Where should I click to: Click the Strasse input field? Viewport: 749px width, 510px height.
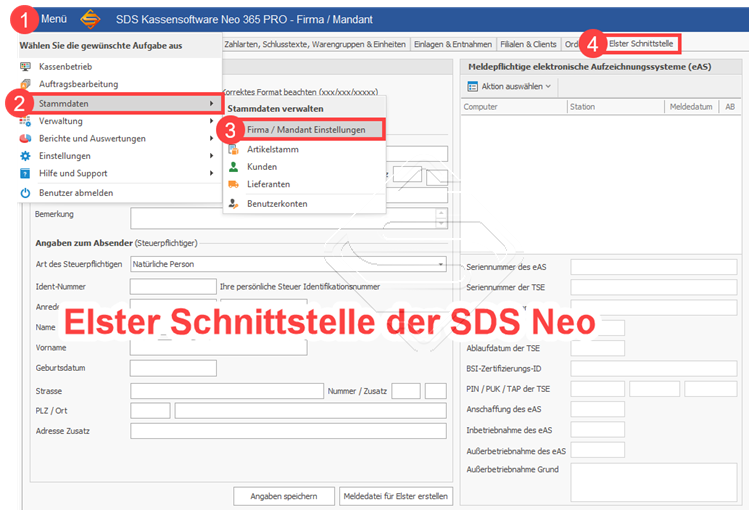click(227, 391)
